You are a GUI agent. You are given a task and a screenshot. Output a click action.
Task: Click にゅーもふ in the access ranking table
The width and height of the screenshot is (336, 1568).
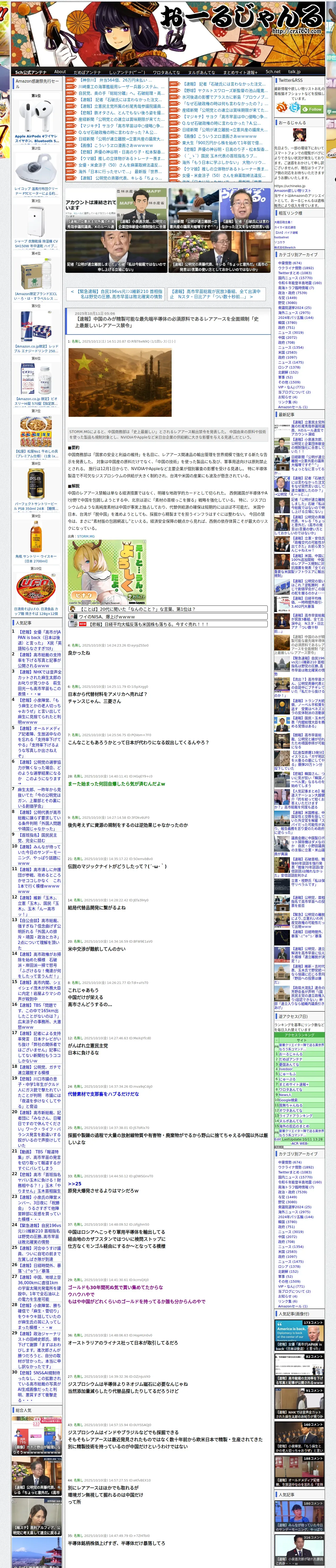tap(288, 1074)
